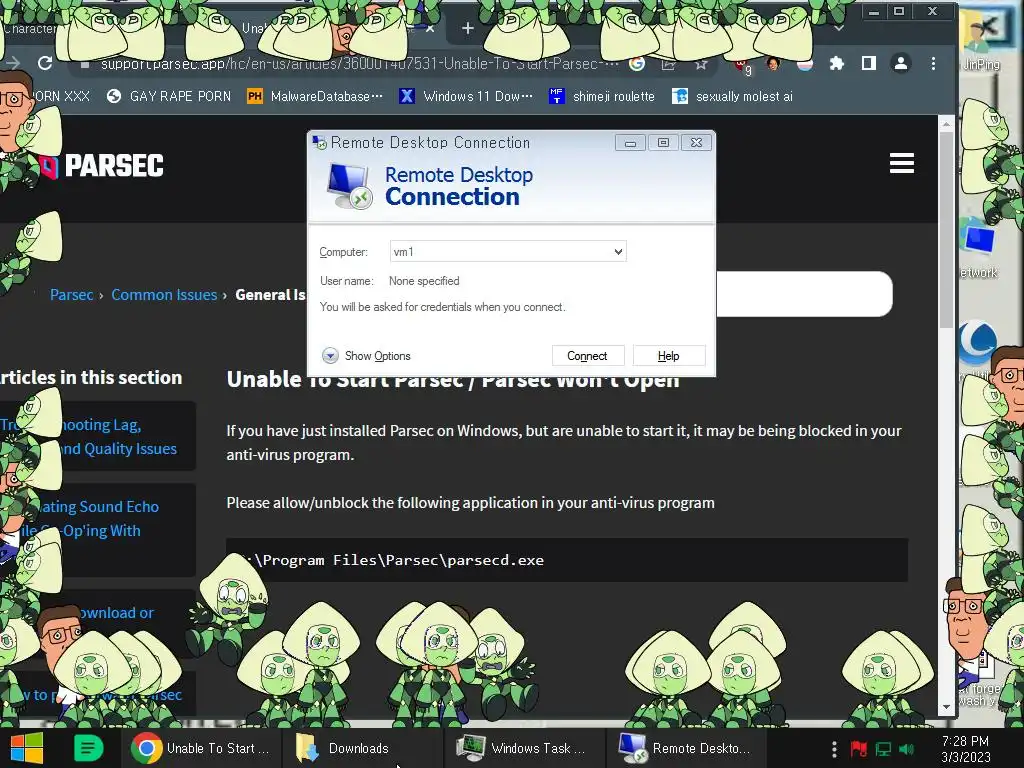1024x768 pixels.
Task: Open the Chrome profile avatar
Action: tap(901, 63)
